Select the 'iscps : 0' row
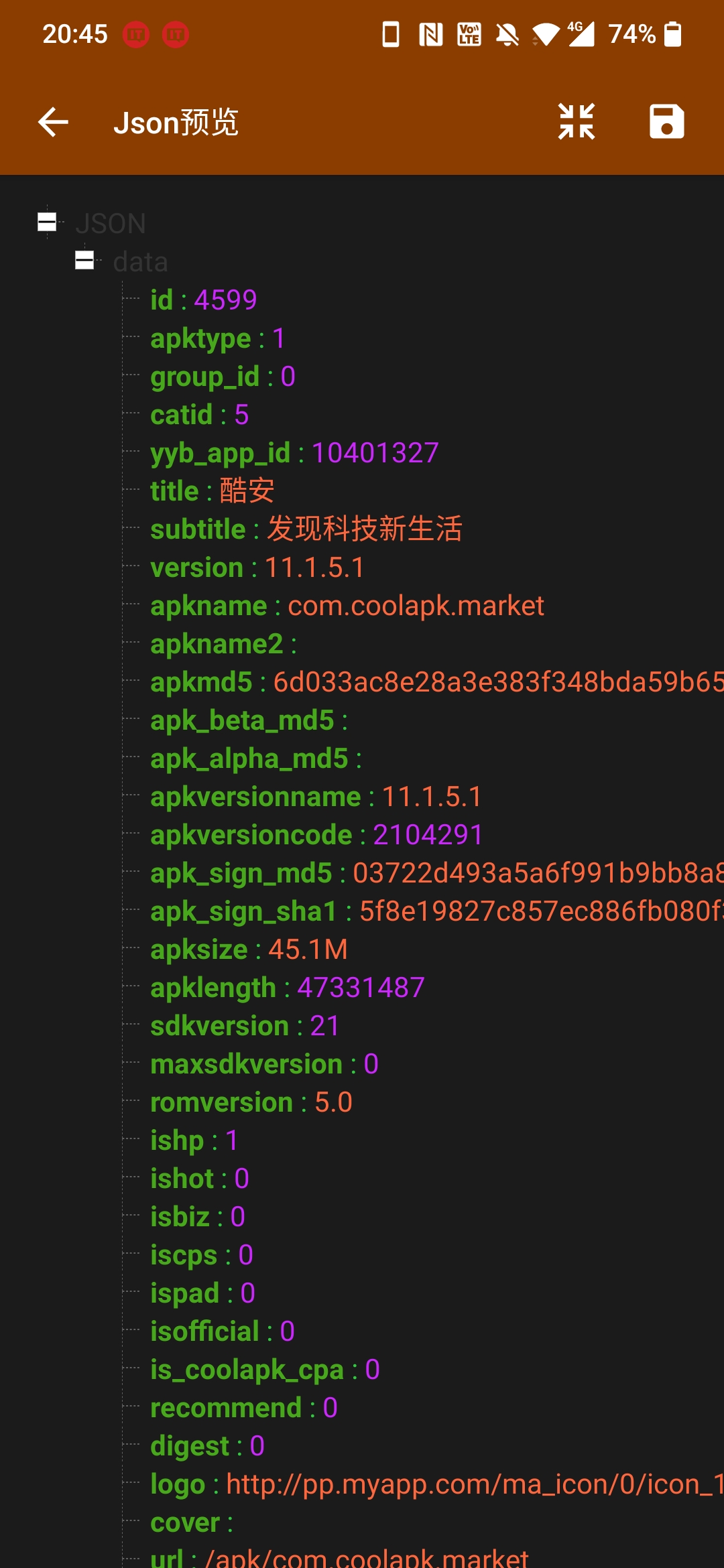The image size is (724, 1568). 202,1255
